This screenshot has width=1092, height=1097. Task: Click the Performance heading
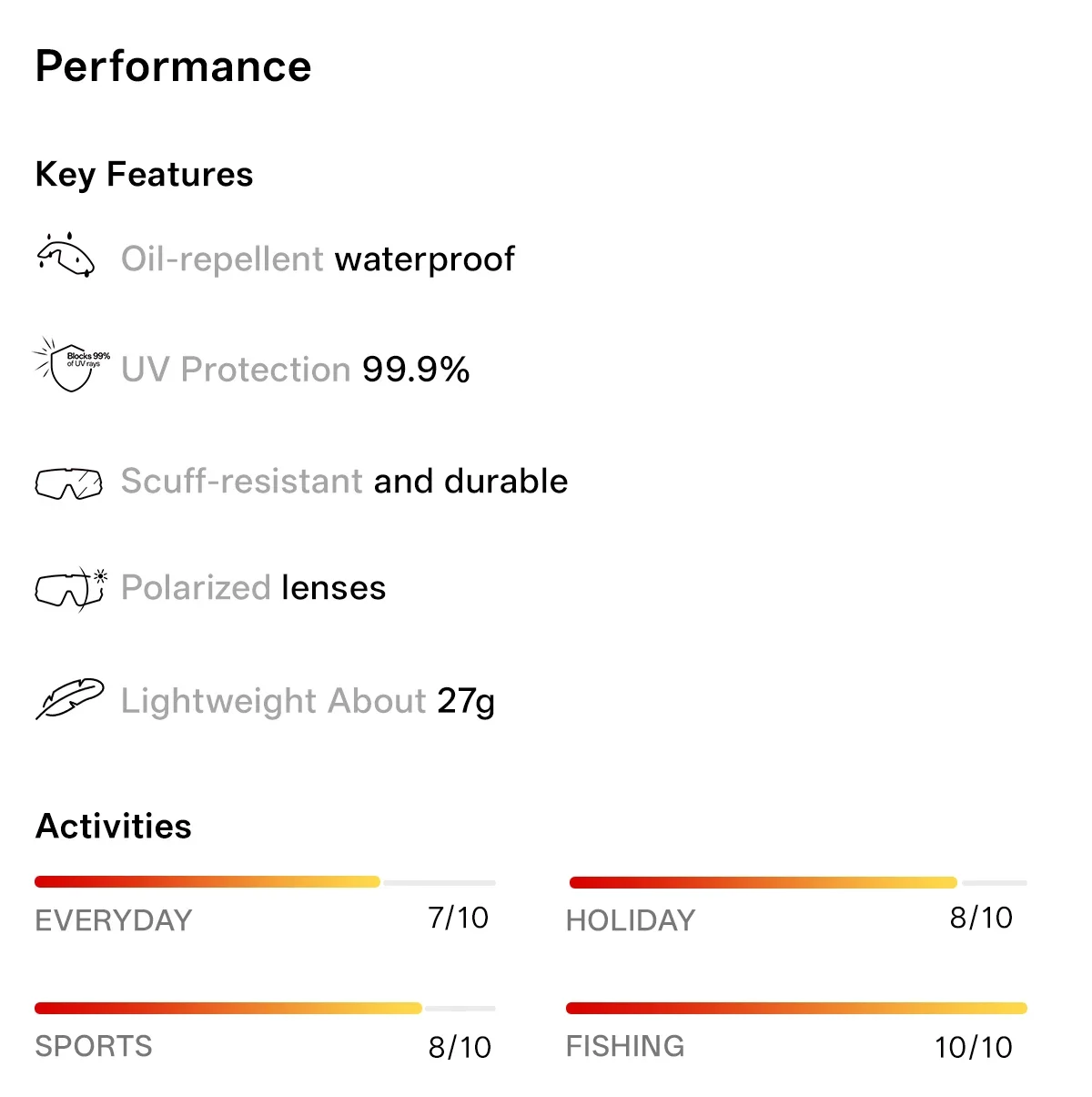(x=173, y=67)
